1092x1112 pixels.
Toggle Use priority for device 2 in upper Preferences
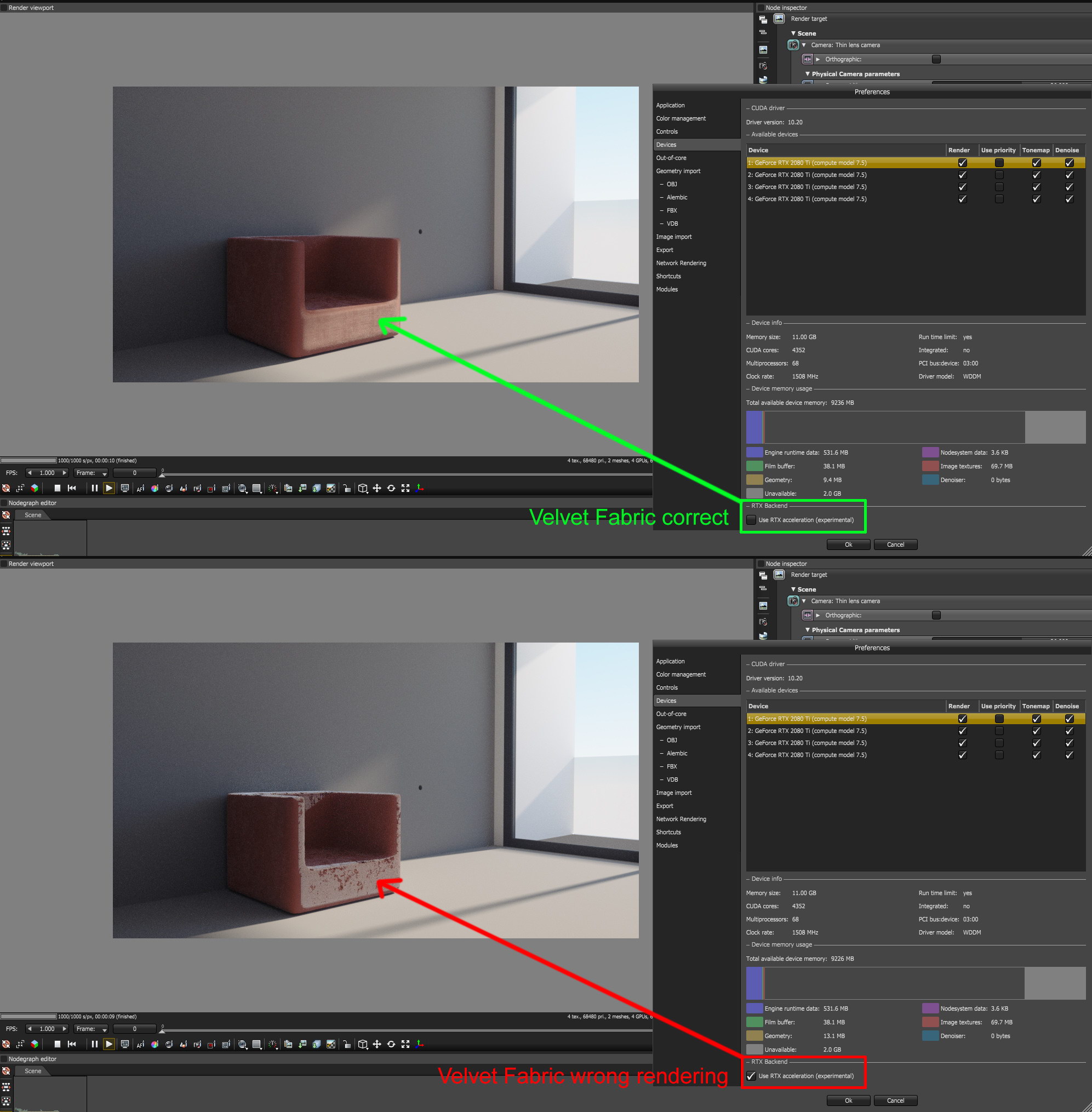tap(999, 175)
